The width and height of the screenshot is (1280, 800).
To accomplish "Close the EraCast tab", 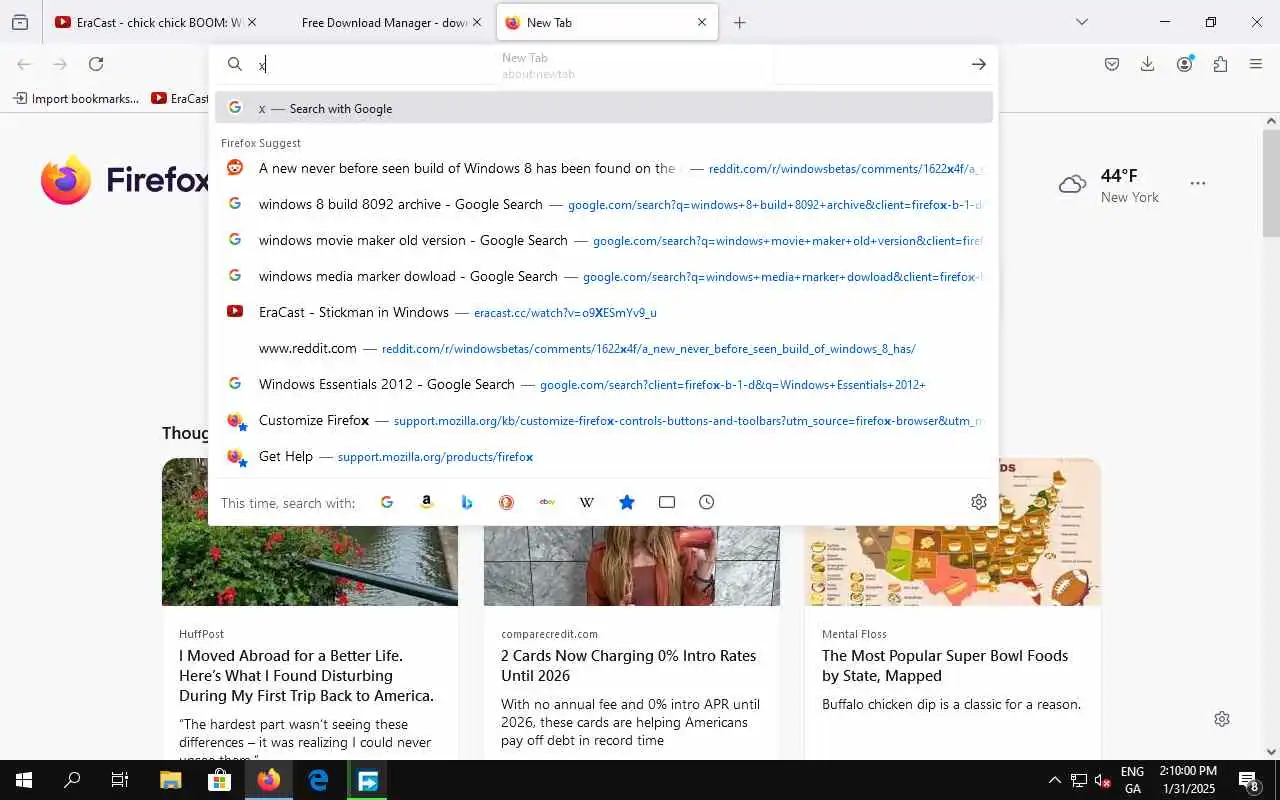I will coord(252,22).
